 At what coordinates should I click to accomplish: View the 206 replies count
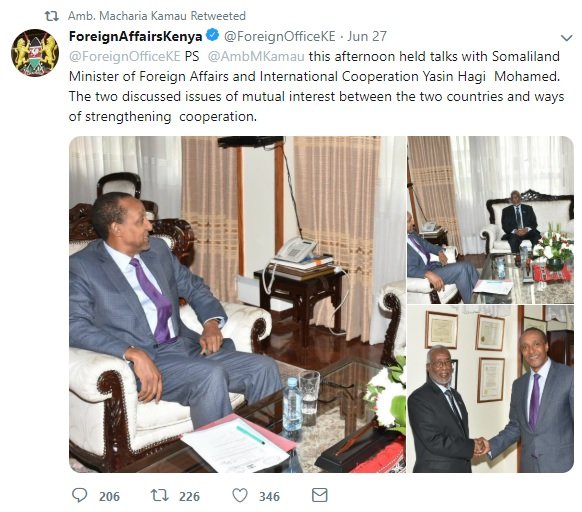109,496
